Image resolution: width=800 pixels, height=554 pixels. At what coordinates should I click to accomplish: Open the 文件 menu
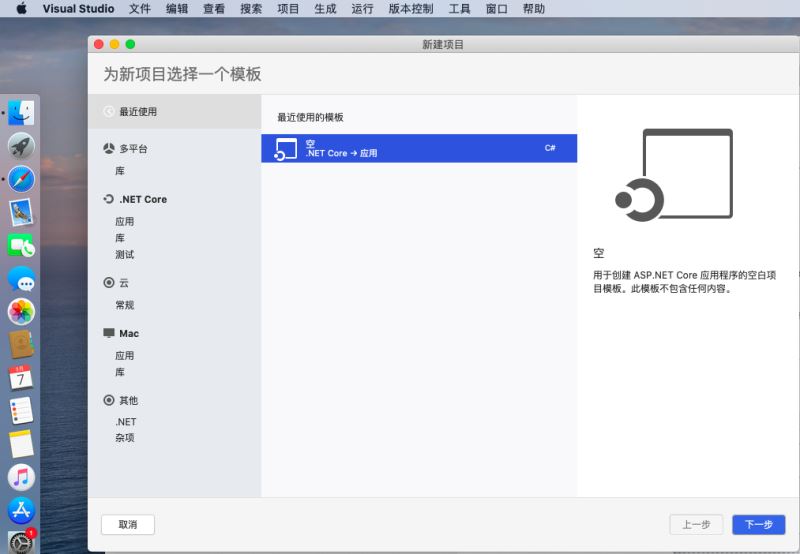(140, 9)
